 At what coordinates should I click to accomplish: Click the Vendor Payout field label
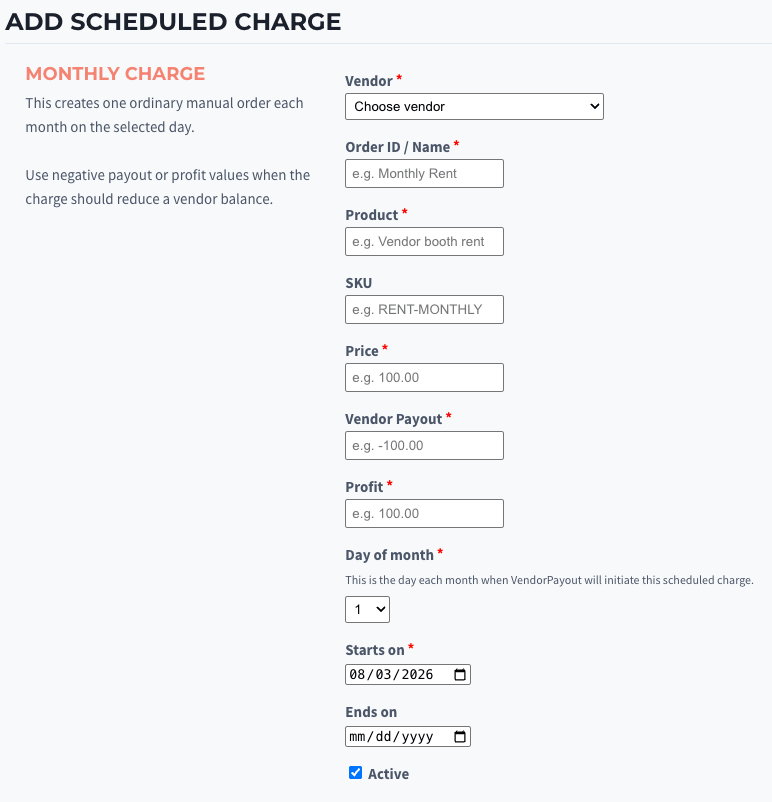click(393, 419)
